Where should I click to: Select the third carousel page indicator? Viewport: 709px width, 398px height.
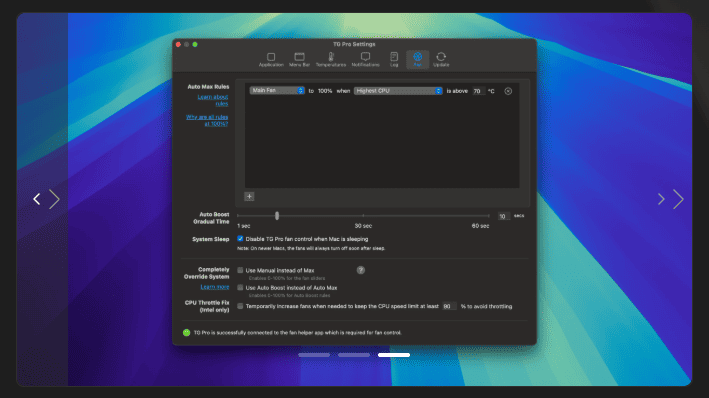[394, 355]
